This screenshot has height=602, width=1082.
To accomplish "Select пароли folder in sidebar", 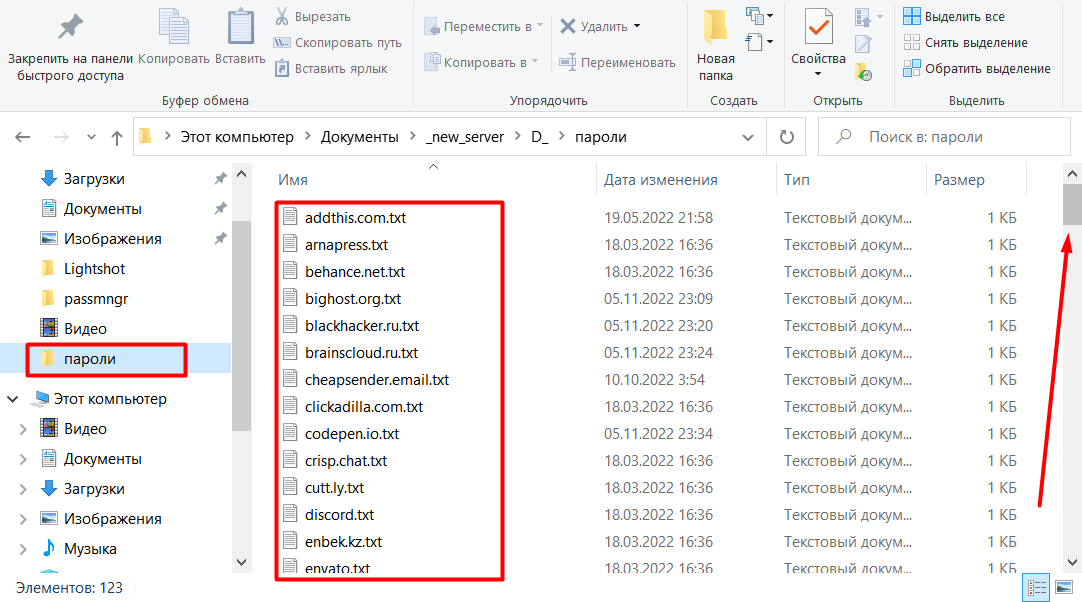I will [90, 359].
